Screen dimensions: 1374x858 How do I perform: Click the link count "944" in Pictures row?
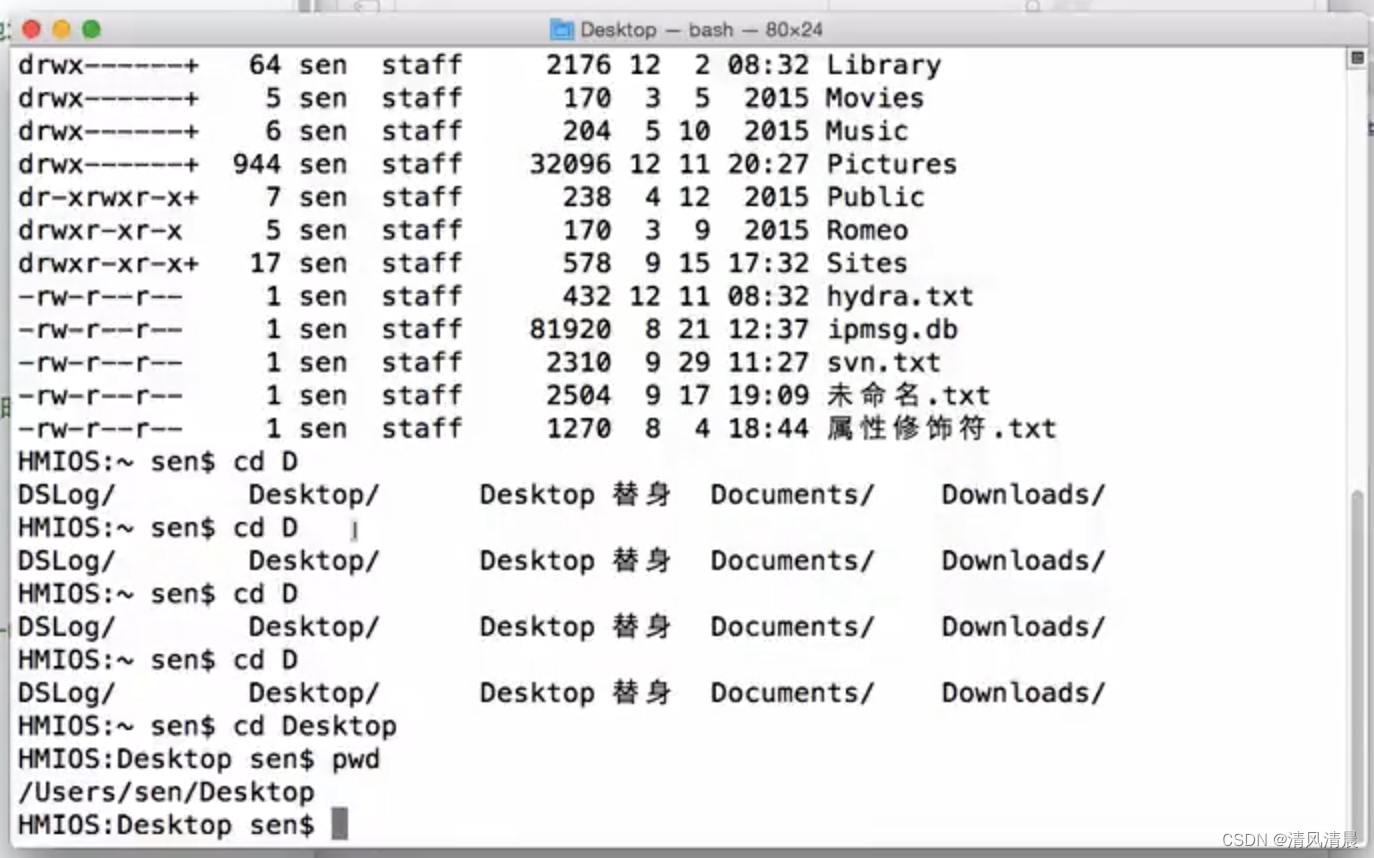point(257,165)
